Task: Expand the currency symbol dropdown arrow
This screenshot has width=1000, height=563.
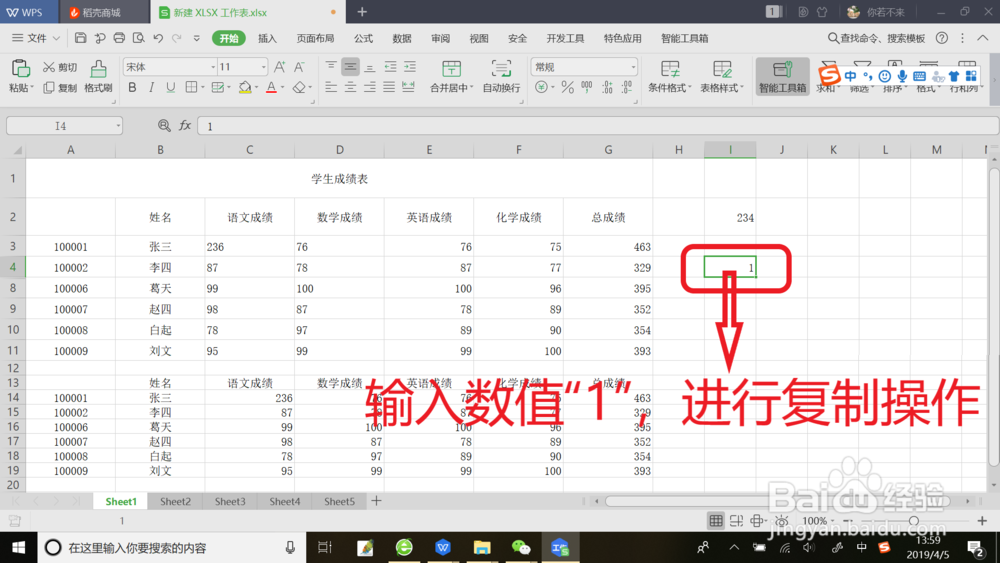Action: coord(552,87)
